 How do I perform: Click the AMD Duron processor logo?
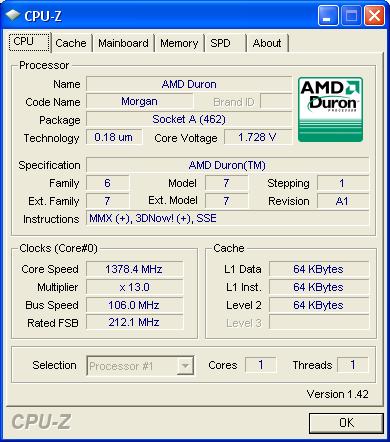[x=330, y=110]
